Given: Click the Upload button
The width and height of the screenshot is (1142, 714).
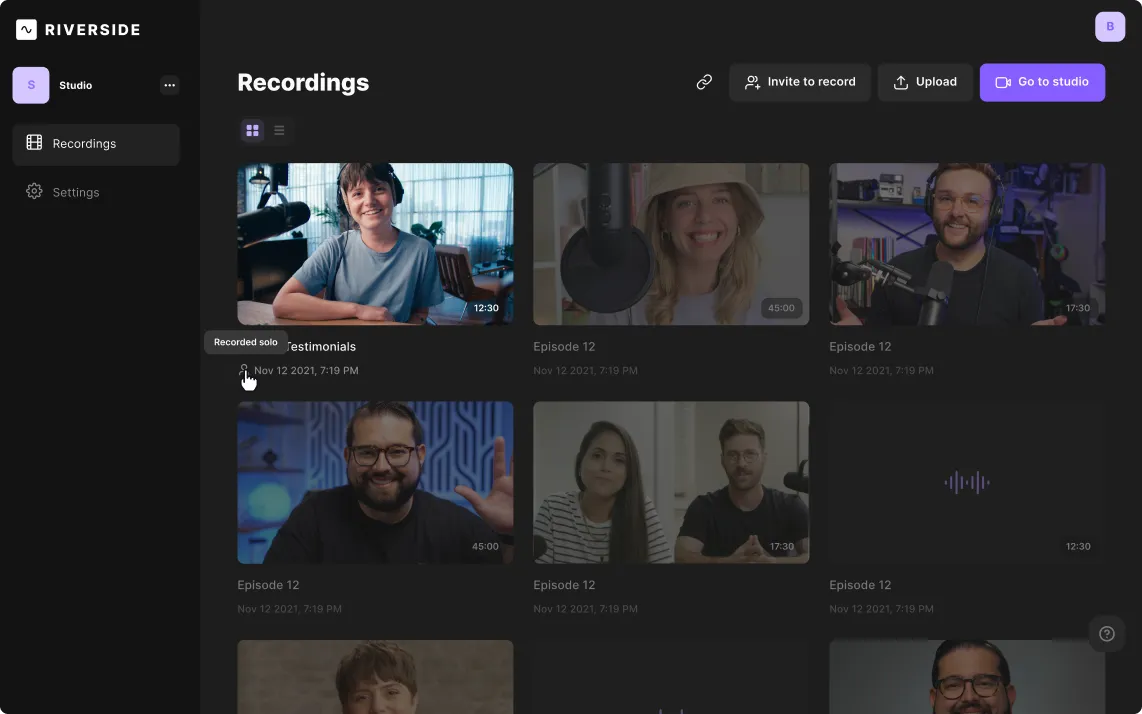Looking at the screenshot, I should (x=925, y=82).
